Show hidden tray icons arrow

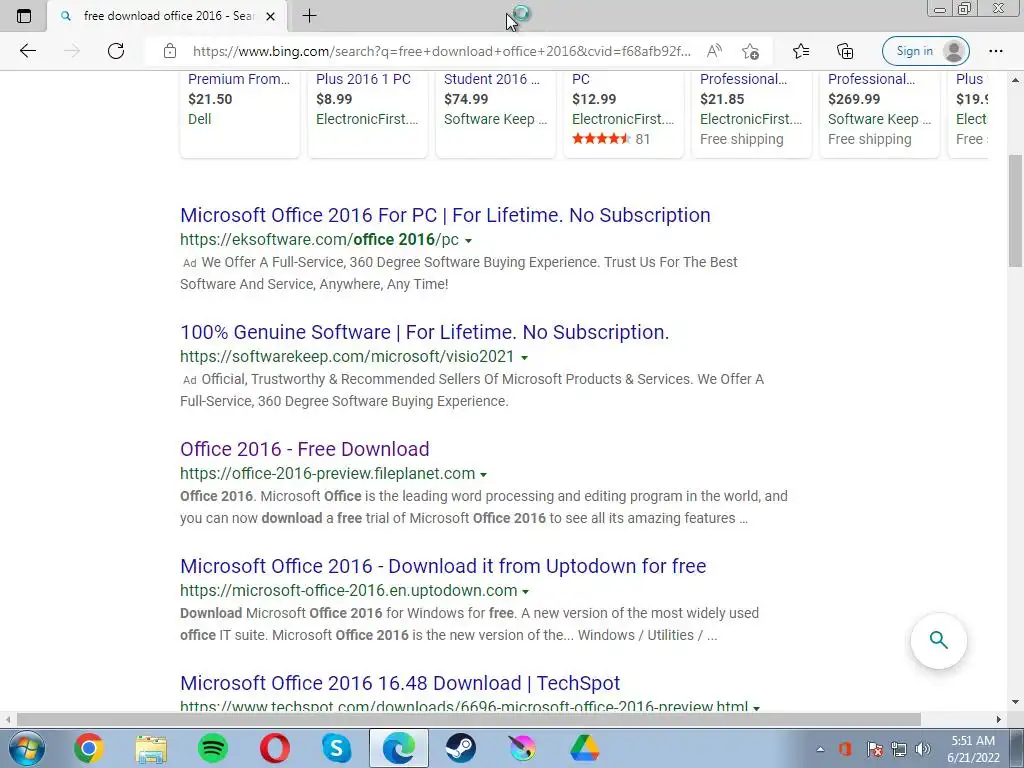click(820, 749)
